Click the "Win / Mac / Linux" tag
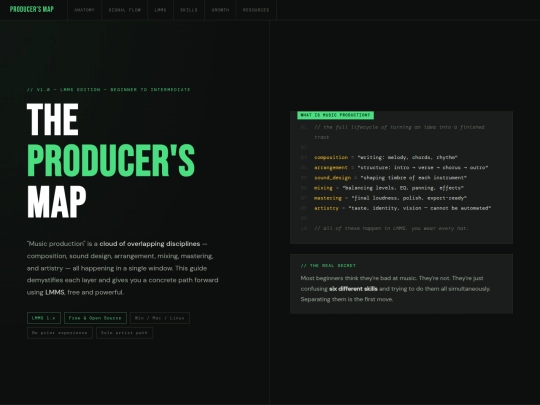This screenshot has width=540, height=405. click(x=160, y=318)
